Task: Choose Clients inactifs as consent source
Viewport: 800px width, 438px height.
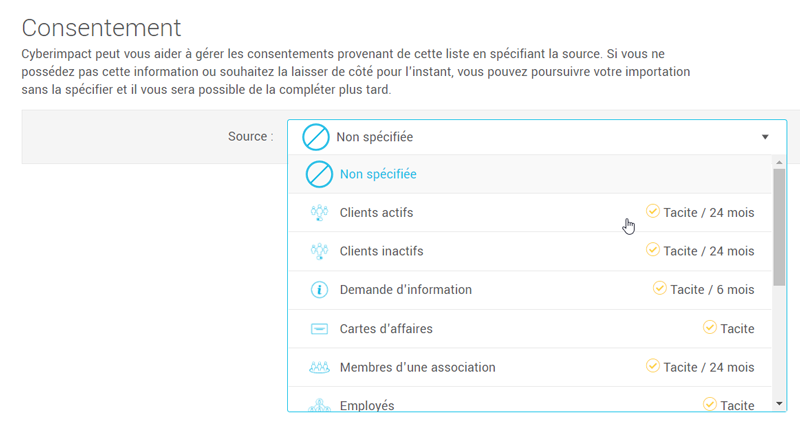Action: (382, 251)
